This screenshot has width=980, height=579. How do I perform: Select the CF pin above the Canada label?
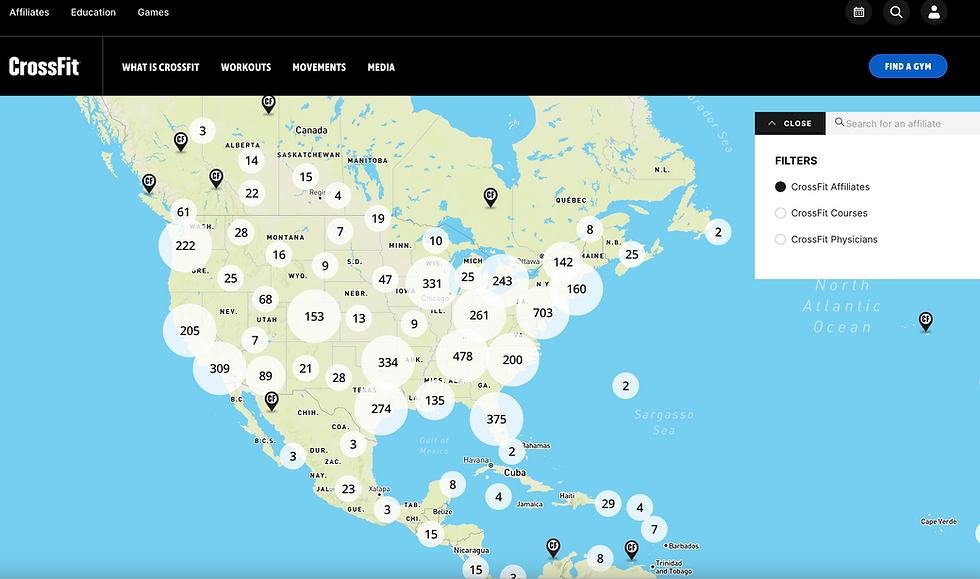coord(268,104)
